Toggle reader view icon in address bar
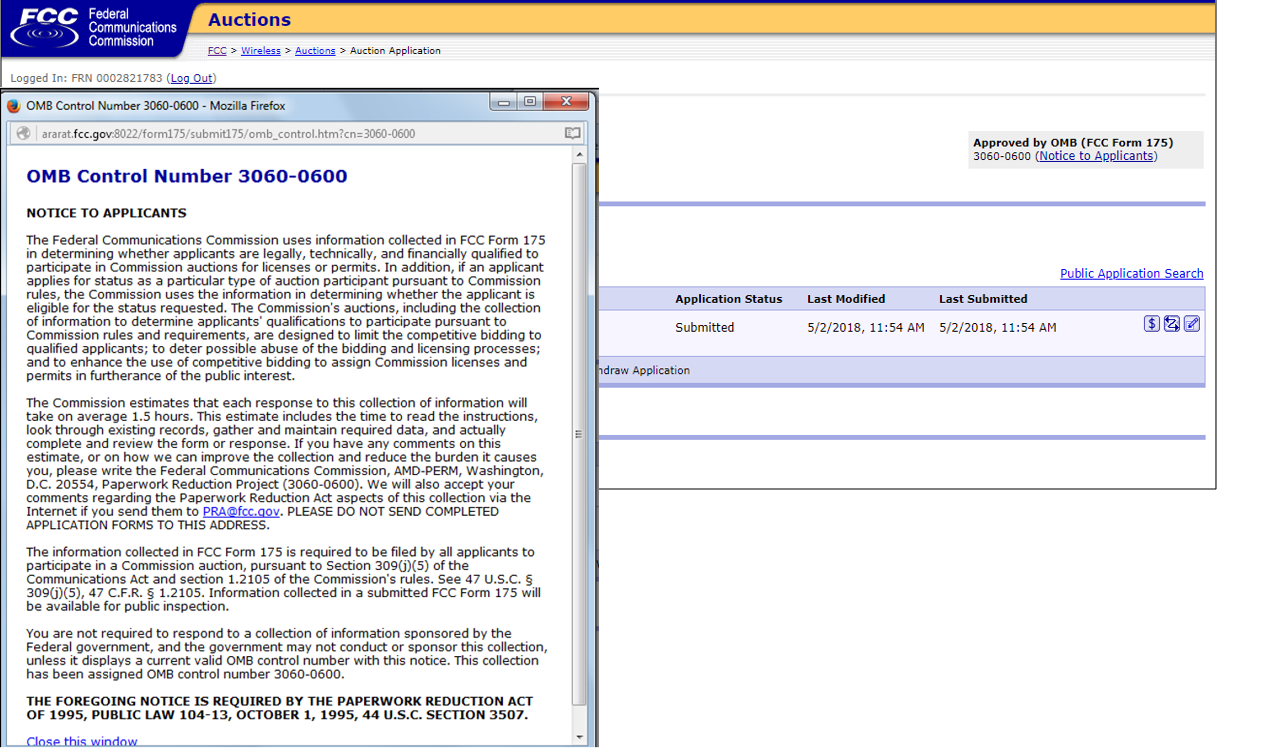Image resolution: width=1261 pixels, height=752 pixels. click(x=572, y=133)
